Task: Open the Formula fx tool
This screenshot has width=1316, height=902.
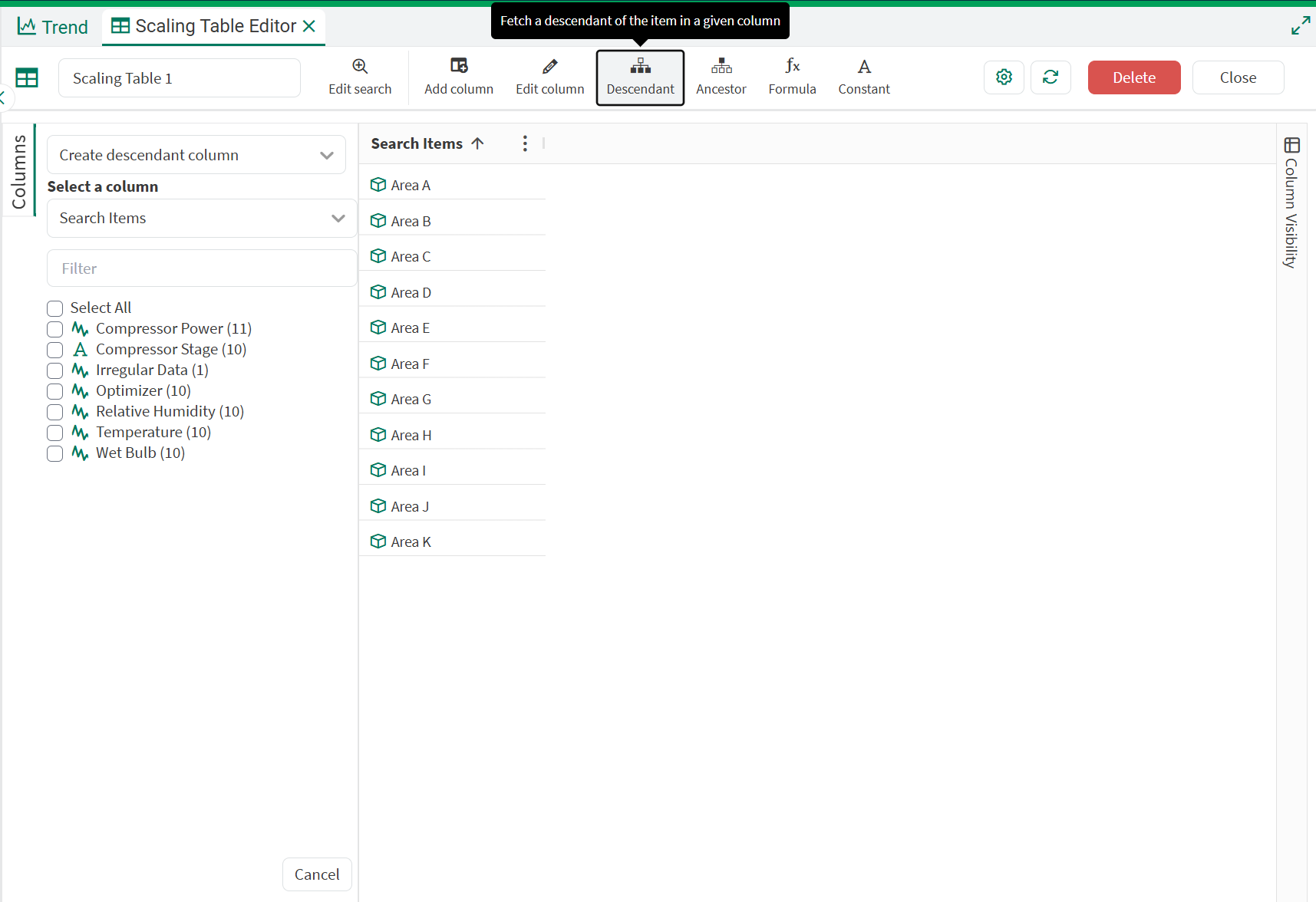Action: coord(792,67)
